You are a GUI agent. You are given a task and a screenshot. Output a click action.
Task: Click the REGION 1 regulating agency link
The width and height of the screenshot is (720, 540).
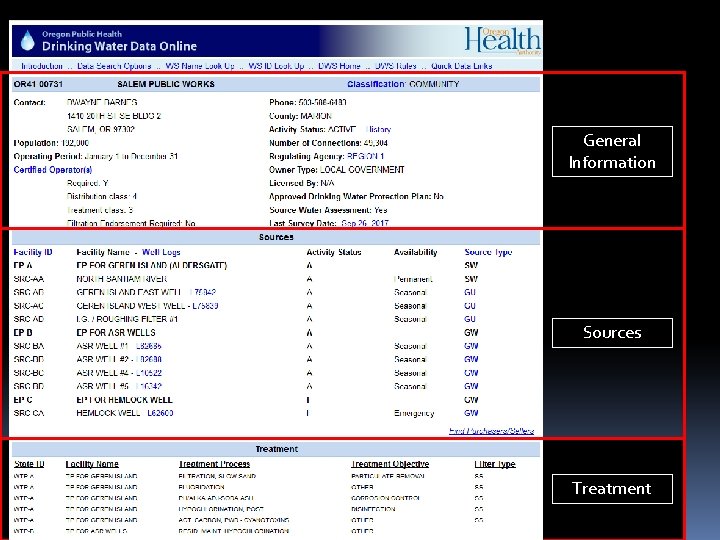point(366,156)
